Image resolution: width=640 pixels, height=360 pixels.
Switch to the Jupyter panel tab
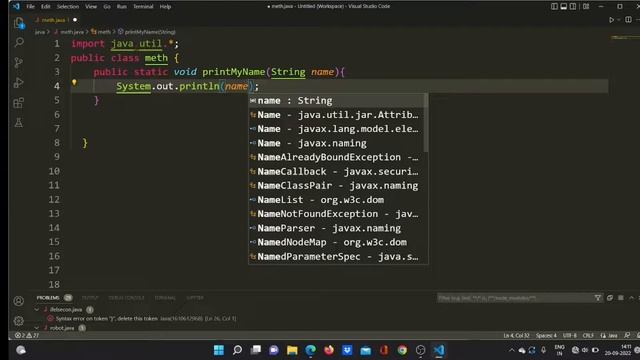pyautogui.click(x=195, y=298)
